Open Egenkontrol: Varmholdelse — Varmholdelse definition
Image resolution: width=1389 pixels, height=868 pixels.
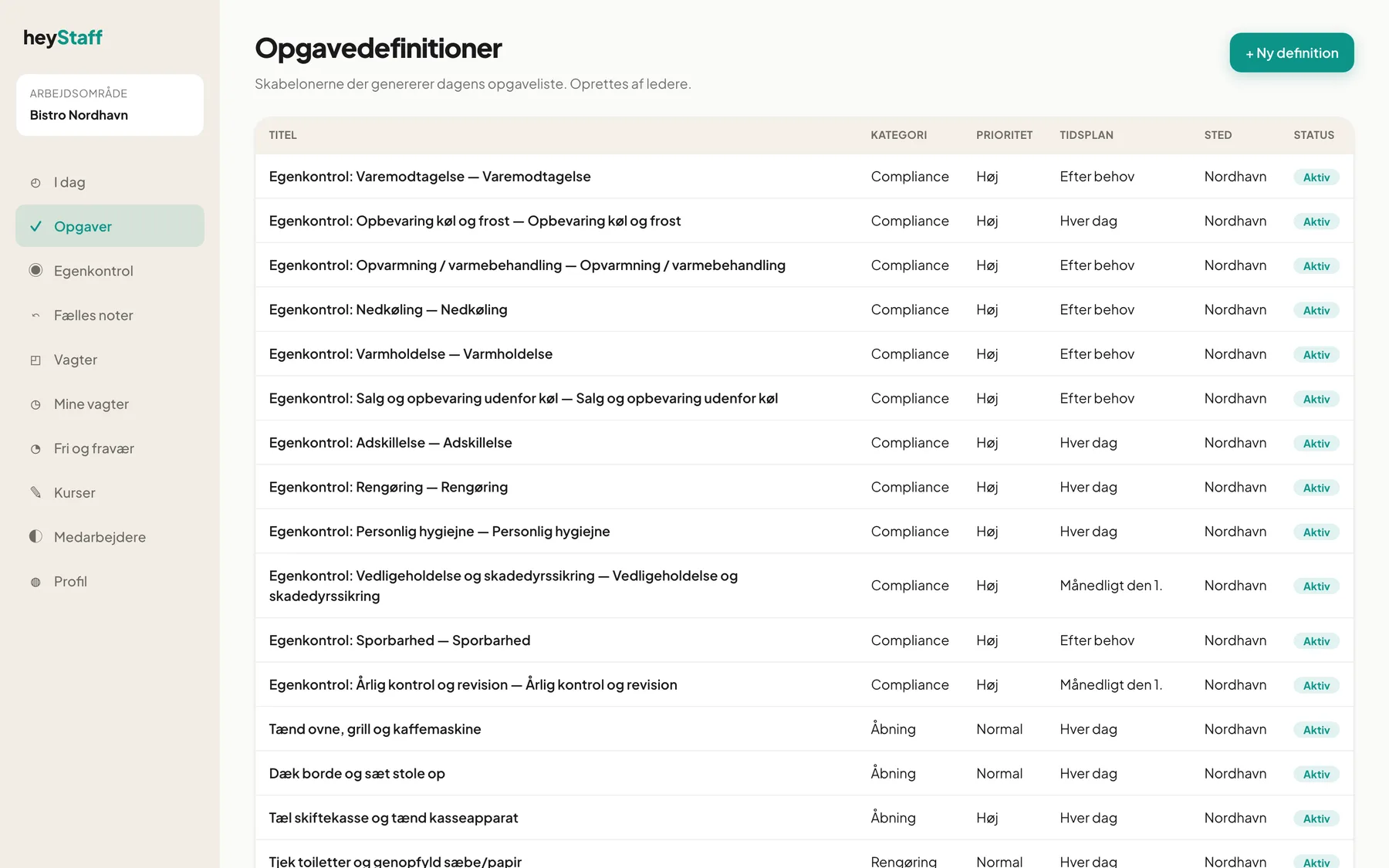804,354
